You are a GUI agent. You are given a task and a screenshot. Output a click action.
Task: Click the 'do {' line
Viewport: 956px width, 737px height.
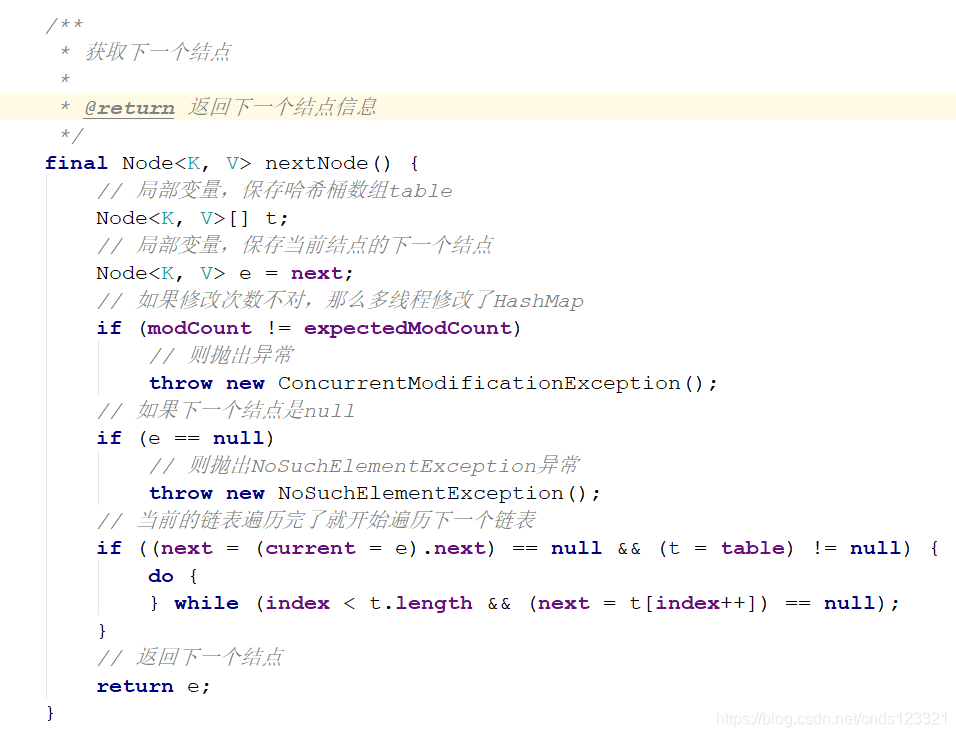tap(173, 576)
